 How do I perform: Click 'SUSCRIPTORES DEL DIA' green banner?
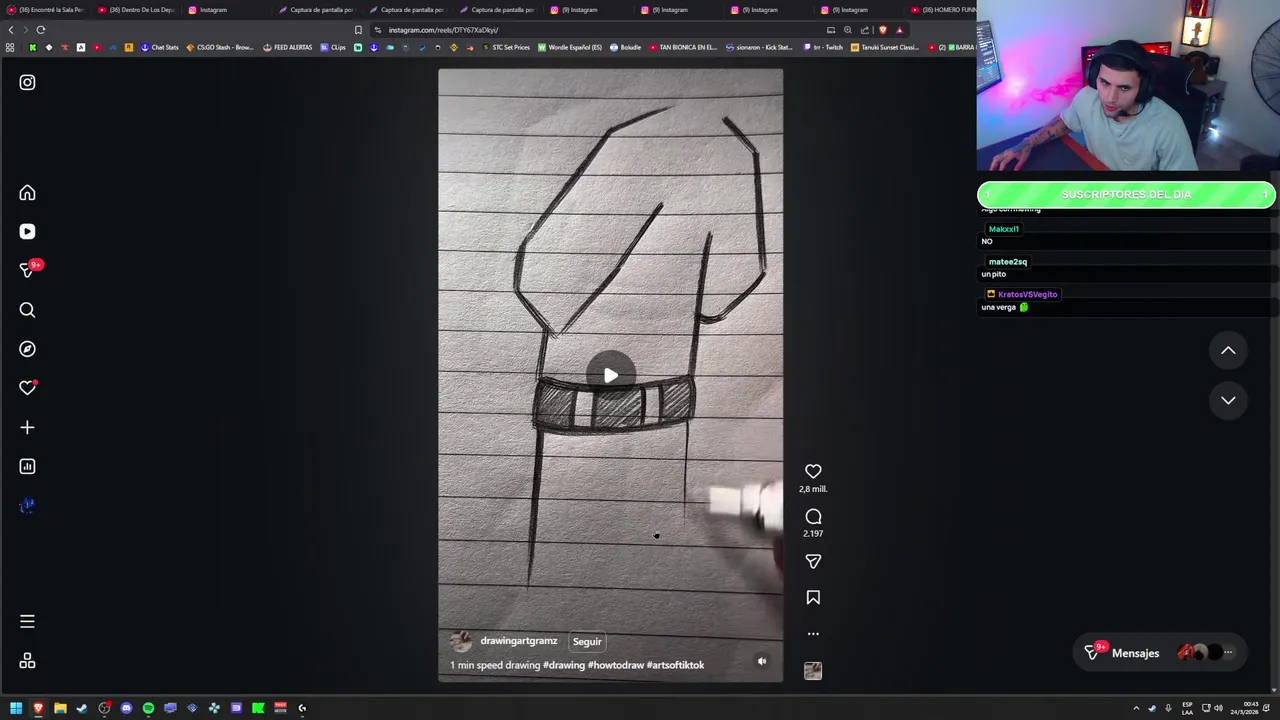pyautogui.click(x=1126, y=195)
